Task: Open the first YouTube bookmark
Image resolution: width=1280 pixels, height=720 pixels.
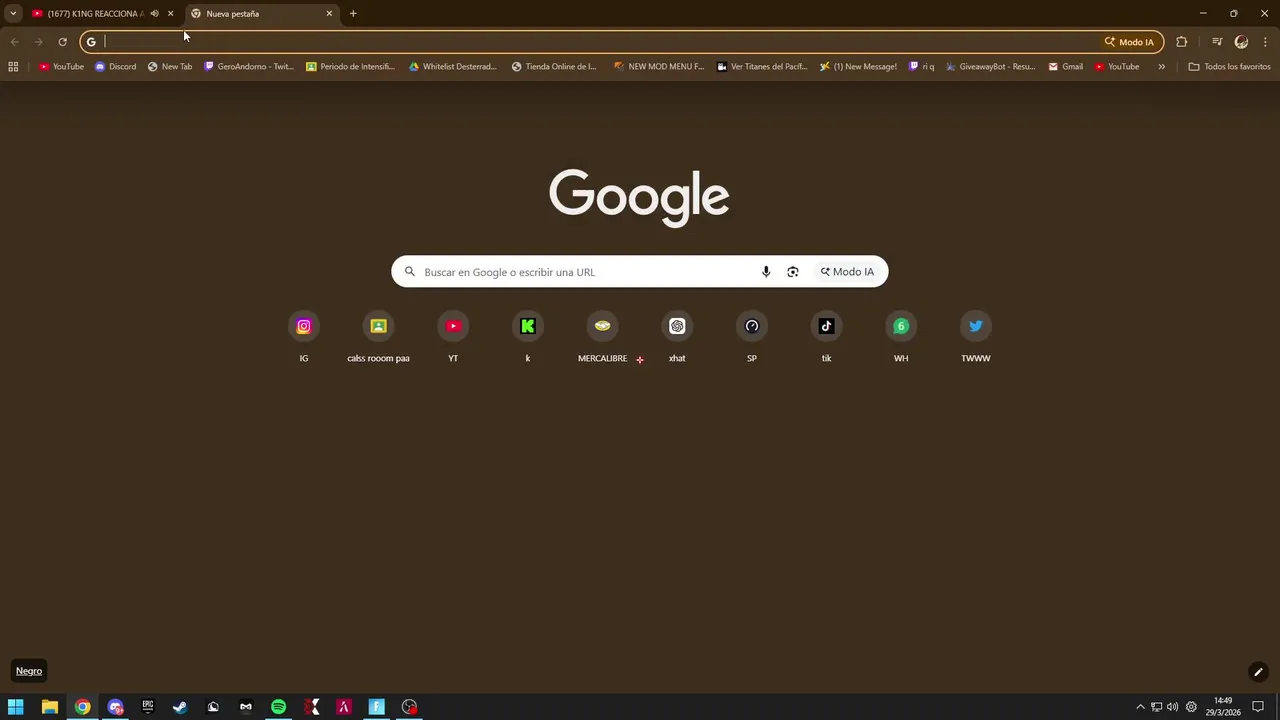Action: (61, 67)
